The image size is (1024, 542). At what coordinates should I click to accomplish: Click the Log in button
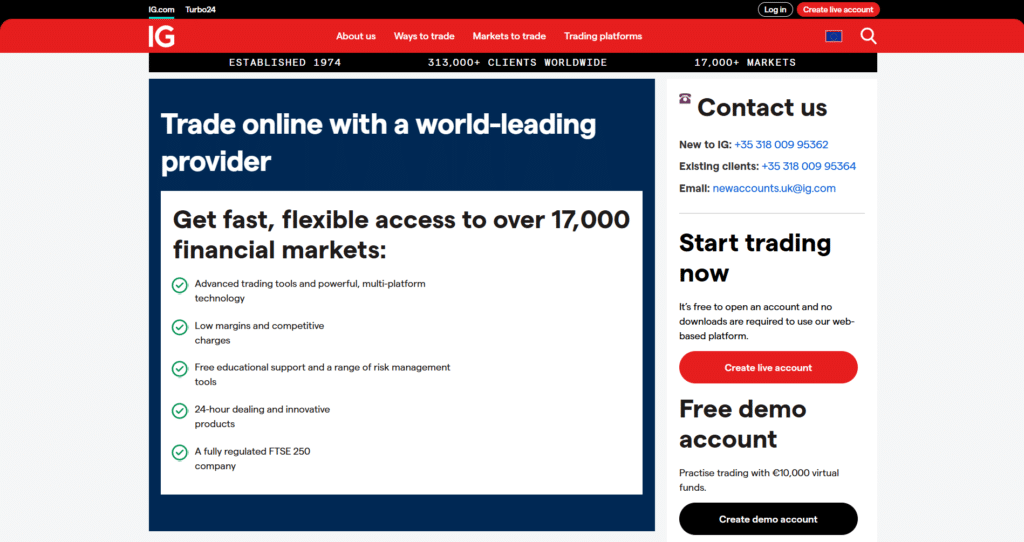pyautogui.click(x=775, y=9)
